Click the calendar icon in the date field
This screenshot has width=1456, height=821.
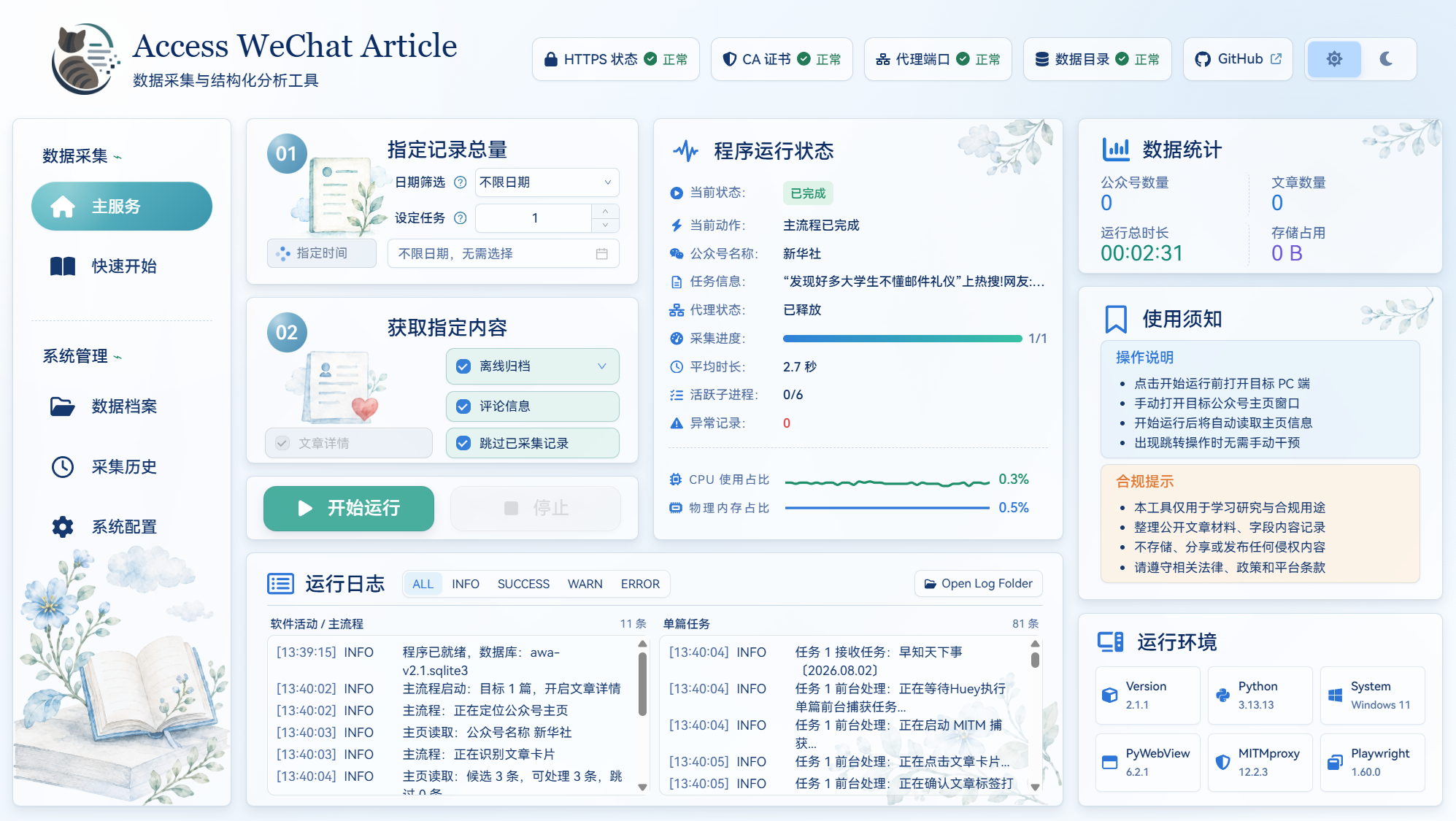coord(602,254)
